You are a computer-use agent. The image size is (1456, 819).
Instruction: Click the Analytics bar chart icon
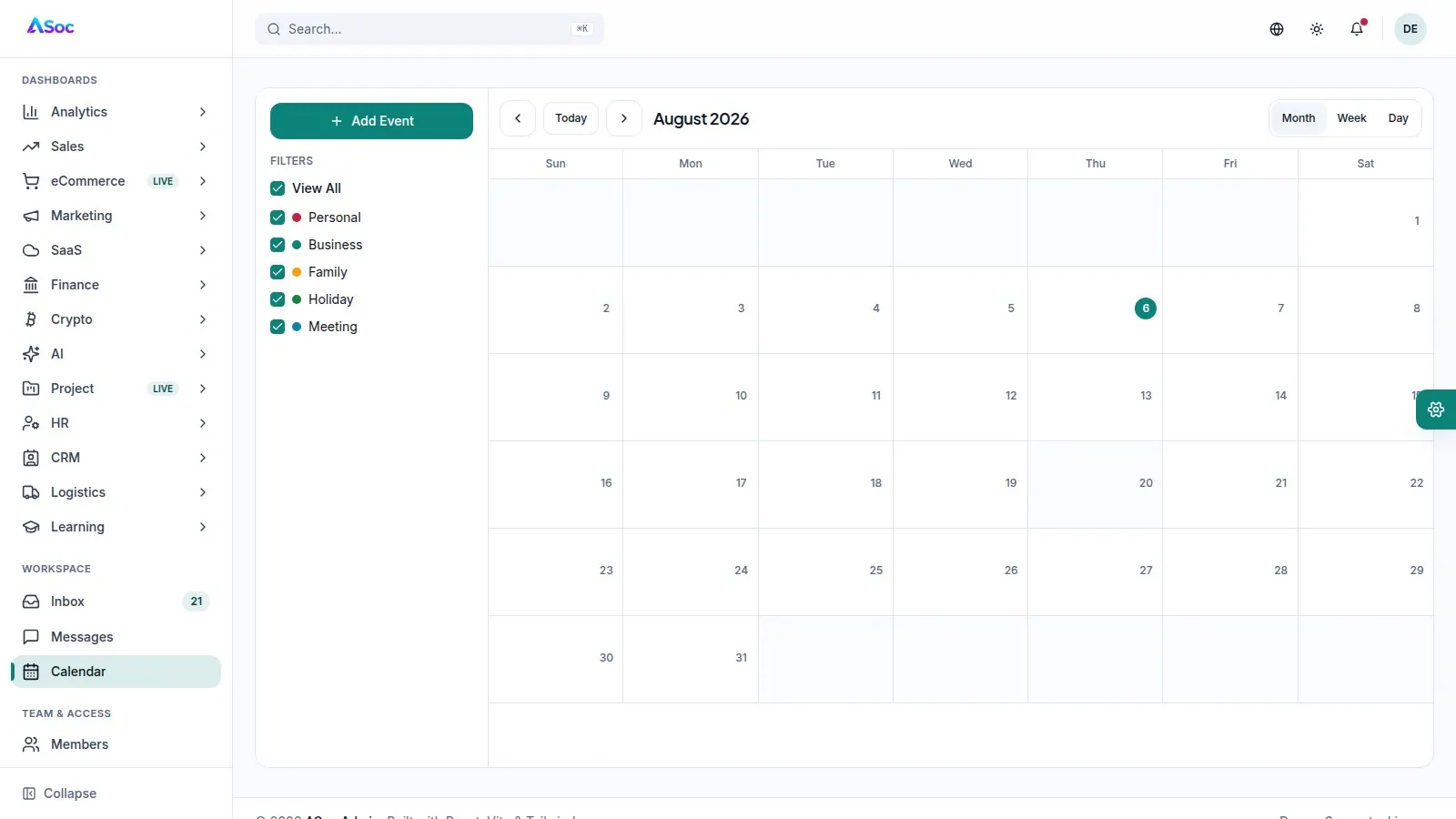31,112
